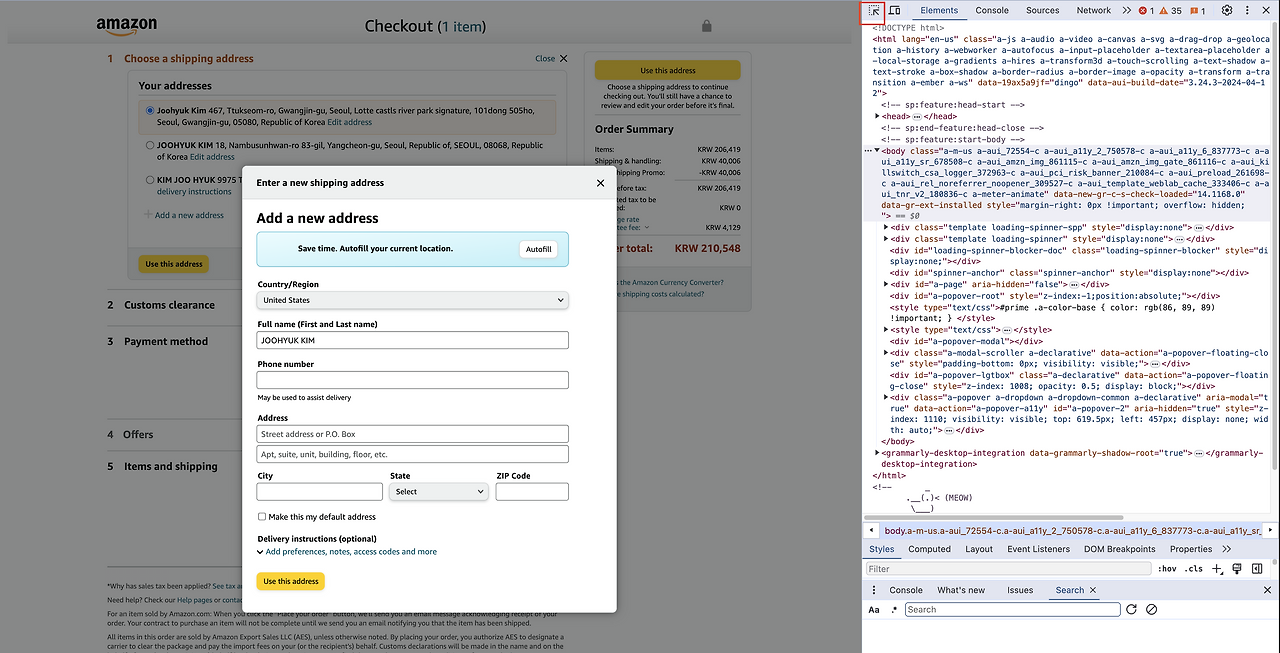This screenshot has width=1280, height=653.
Task: Activate the inspect element picker icon
Action: tap(874, 10)
